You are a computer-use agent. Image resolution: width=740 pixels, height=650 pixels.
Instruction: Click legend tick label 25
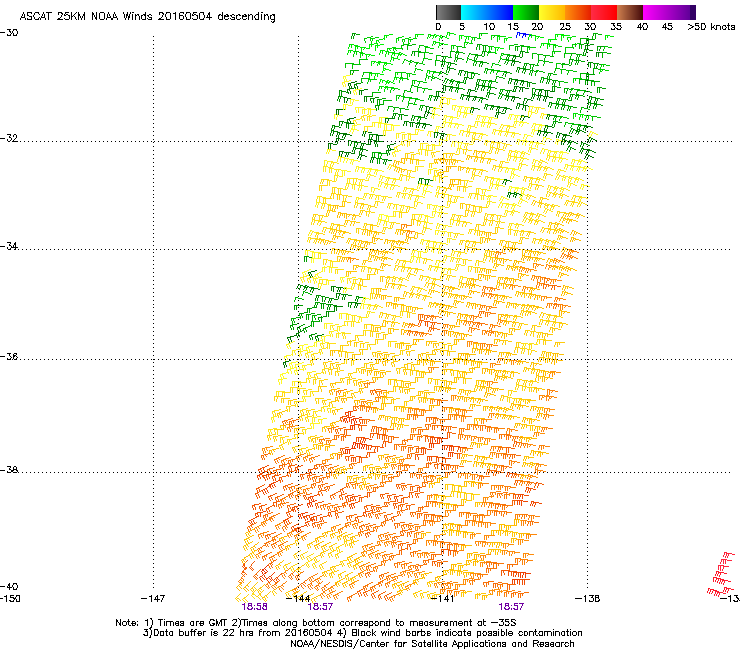[x=565, y=27]
